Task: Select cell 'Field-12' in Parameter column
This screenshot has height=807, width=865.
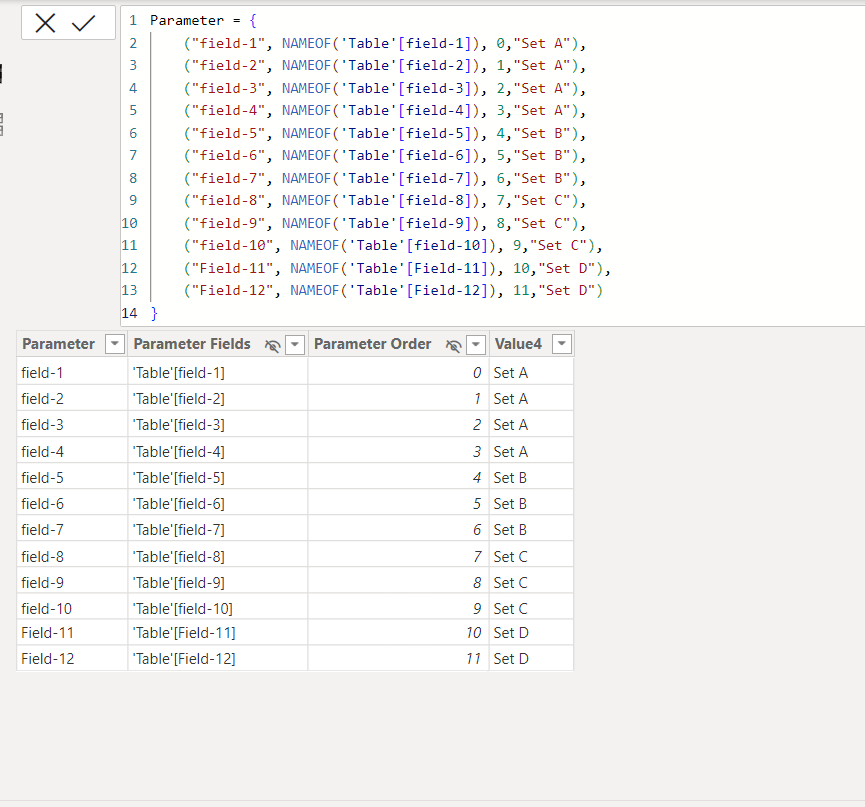Action: coord(72,659)
